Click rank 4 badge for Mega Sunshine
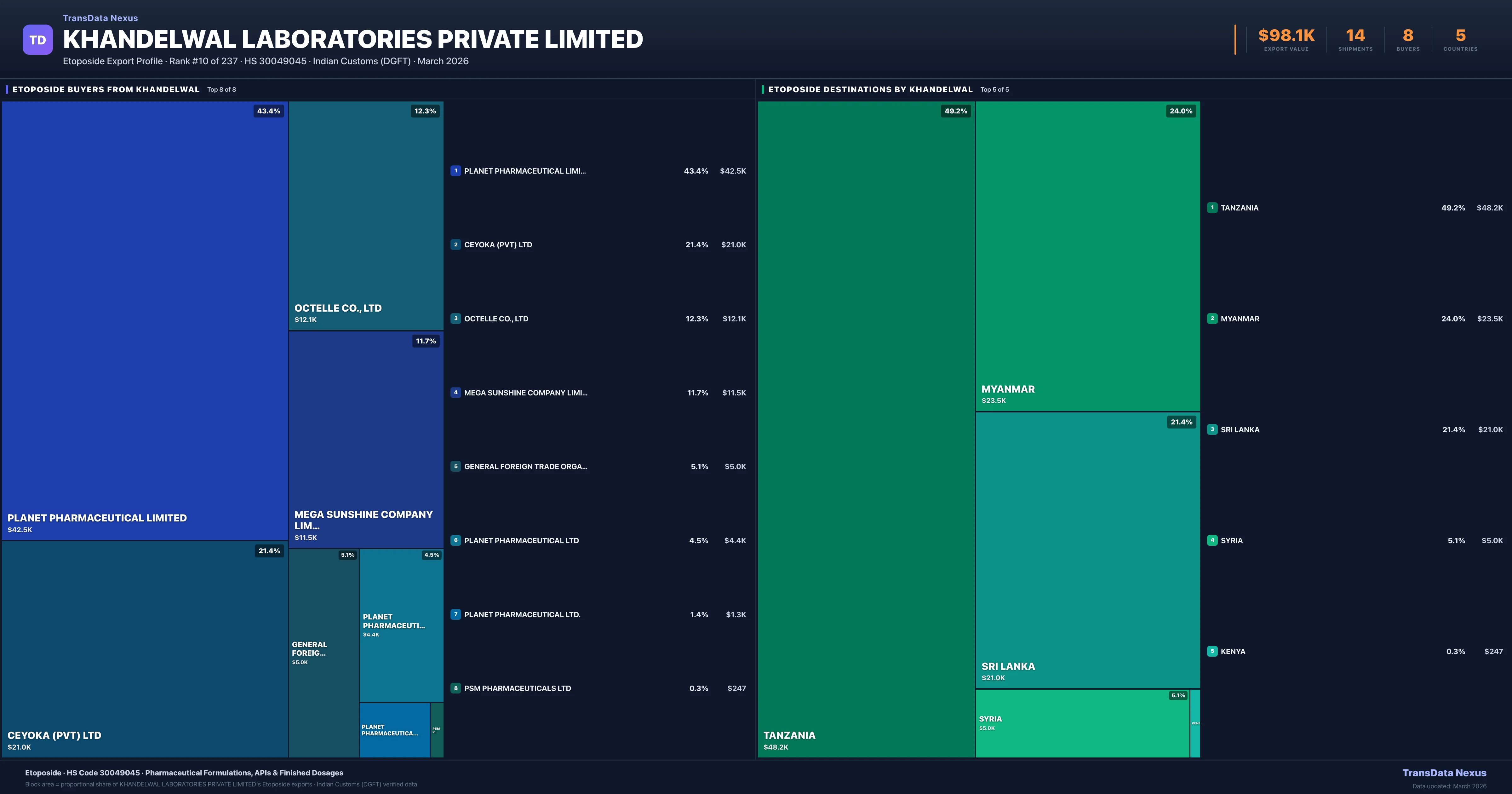Screen dimensions: 1512x794 [x=455, y=392]
